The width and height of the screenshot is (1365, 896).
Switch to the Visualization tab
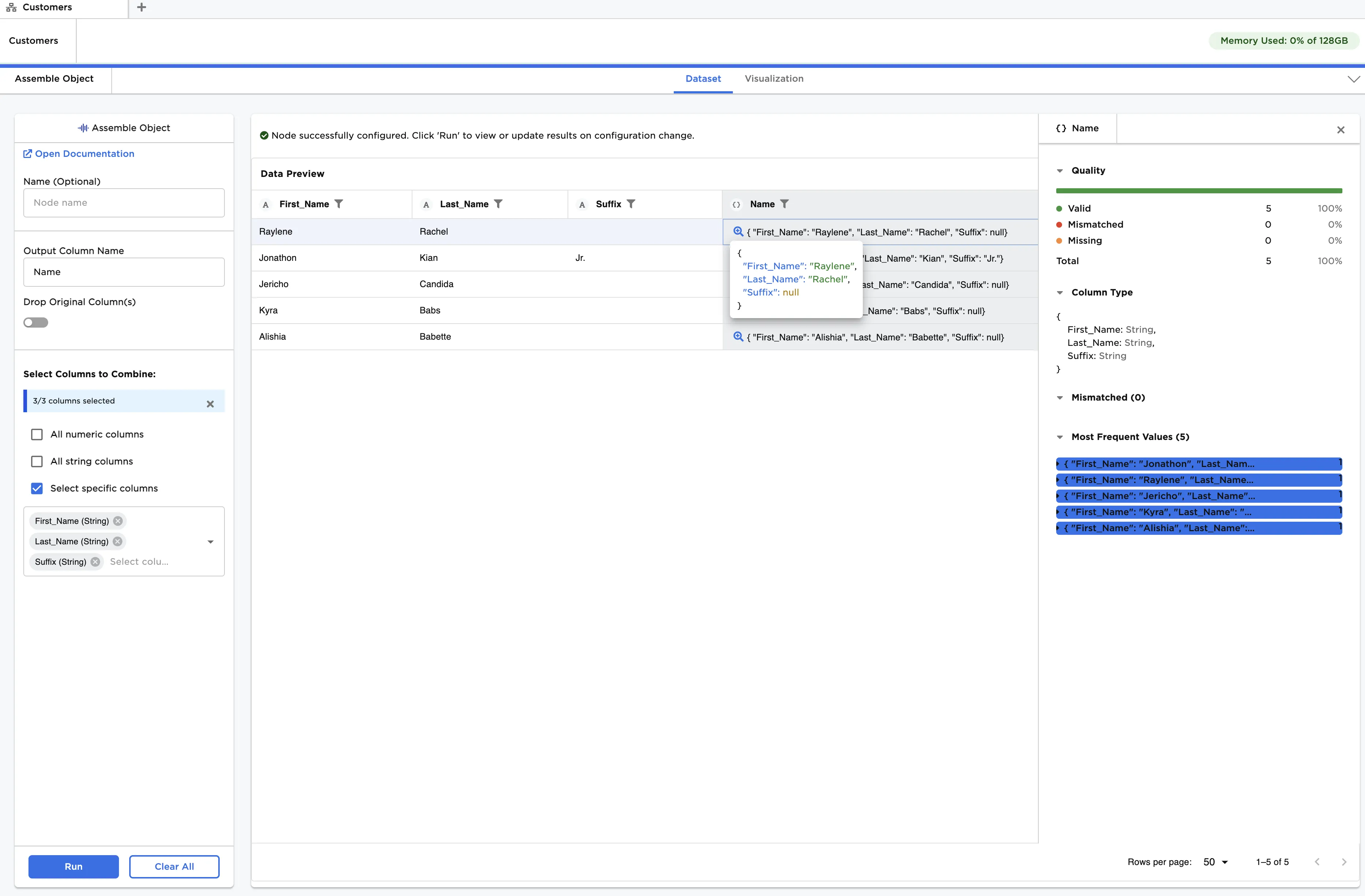[774, 78]
